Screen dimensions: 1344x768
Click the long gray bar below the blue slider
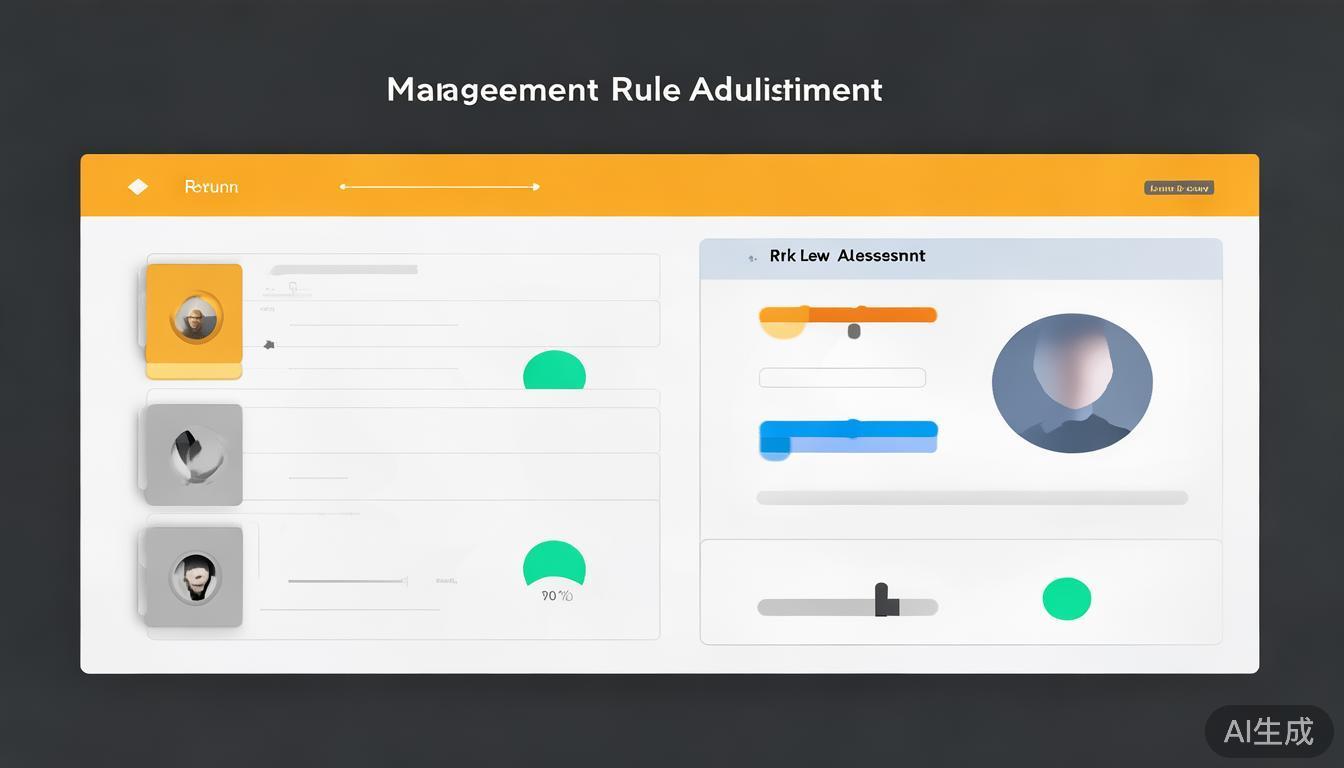point(972,498)
